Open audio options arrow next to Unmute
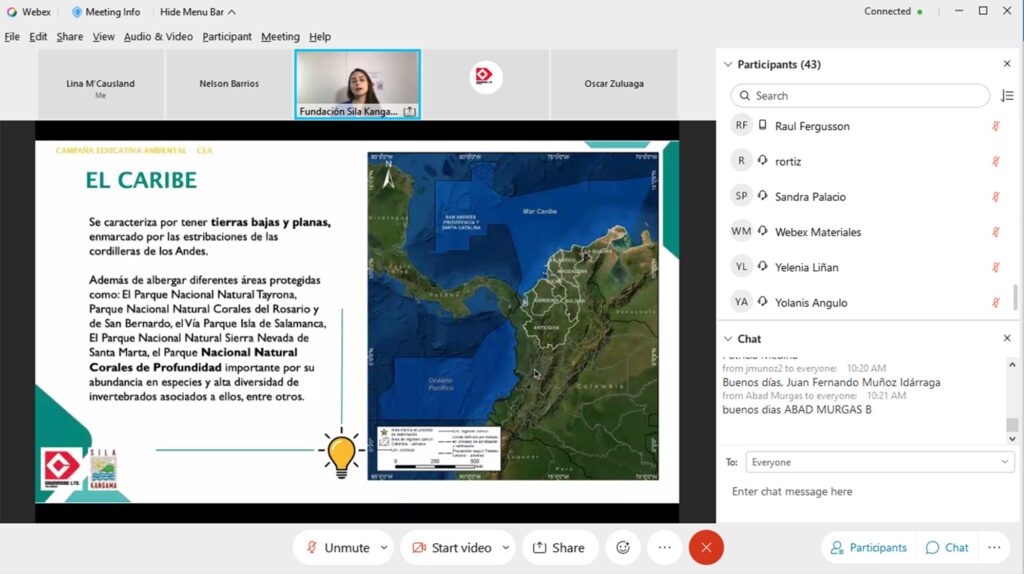The height and width of the screenshot is (574, 1024). tap(384, 547)
